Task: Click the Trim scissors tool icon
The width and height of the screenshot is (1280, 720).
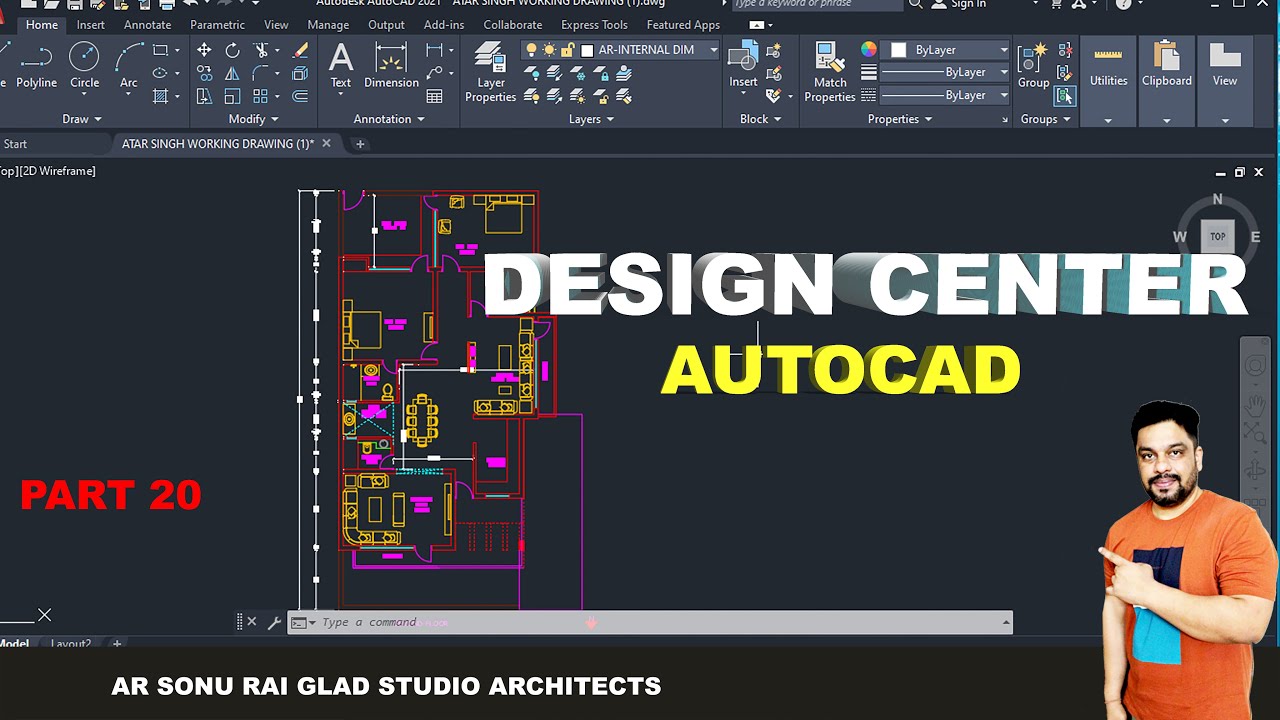Action: (261, 50)
